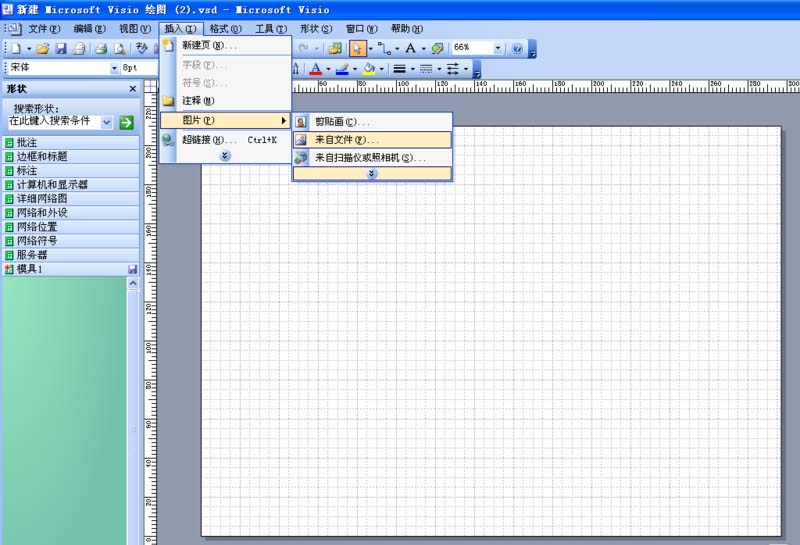Expand the Insert menu with chevron

coord(225,156)
